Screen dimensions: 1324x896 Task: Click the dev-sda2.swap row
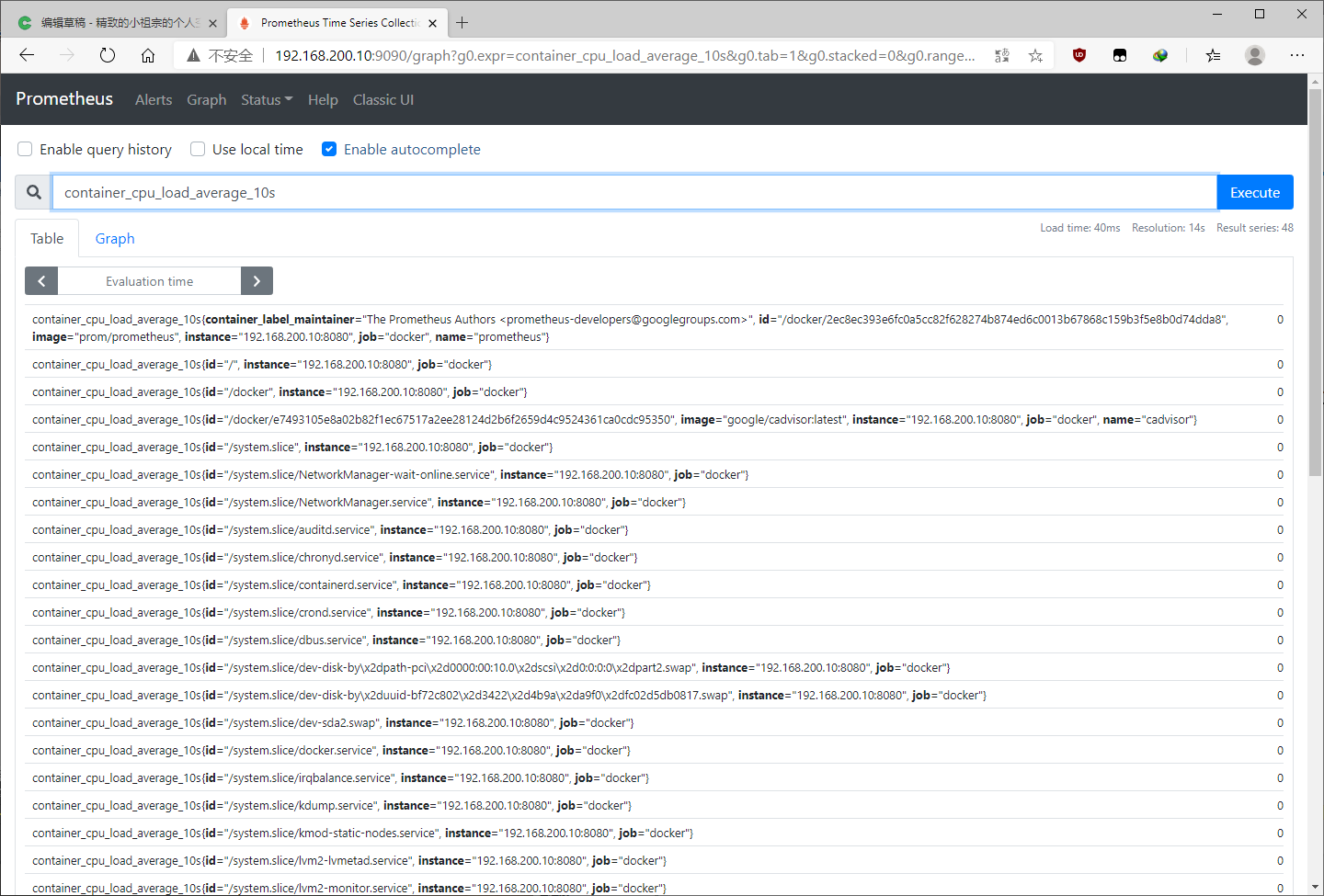coord(654,722)
